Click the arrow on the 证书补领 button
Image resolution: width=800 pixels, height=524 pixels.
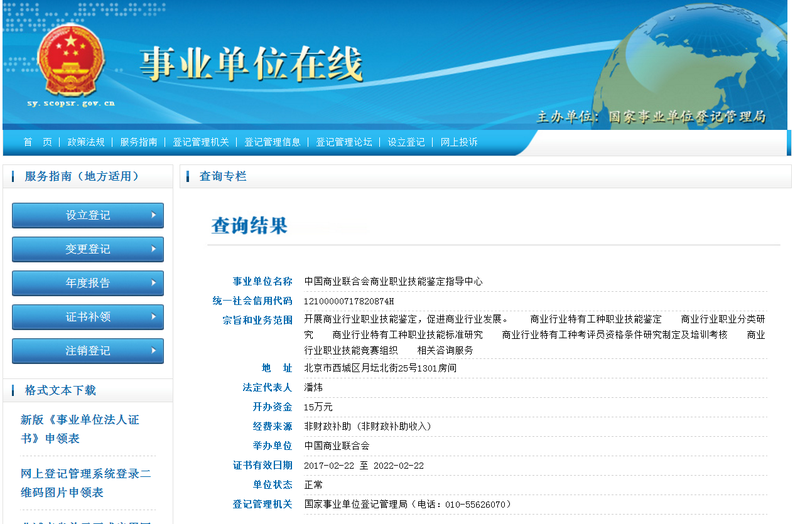point(153,317)
